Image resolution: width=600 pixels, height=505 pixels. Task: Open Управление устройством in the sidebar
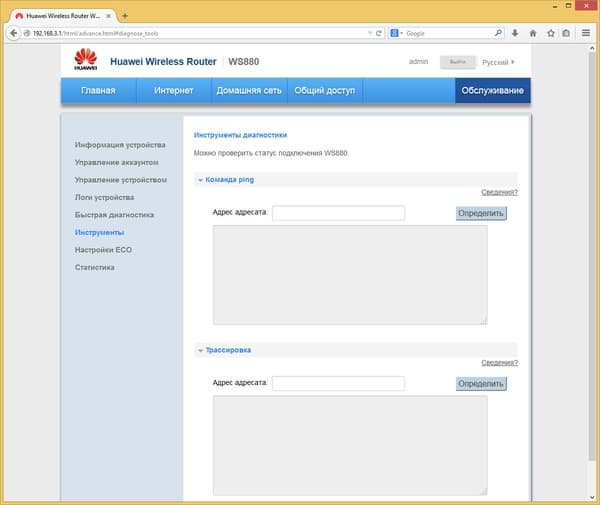pyautogui.click(x=121, y=180)
